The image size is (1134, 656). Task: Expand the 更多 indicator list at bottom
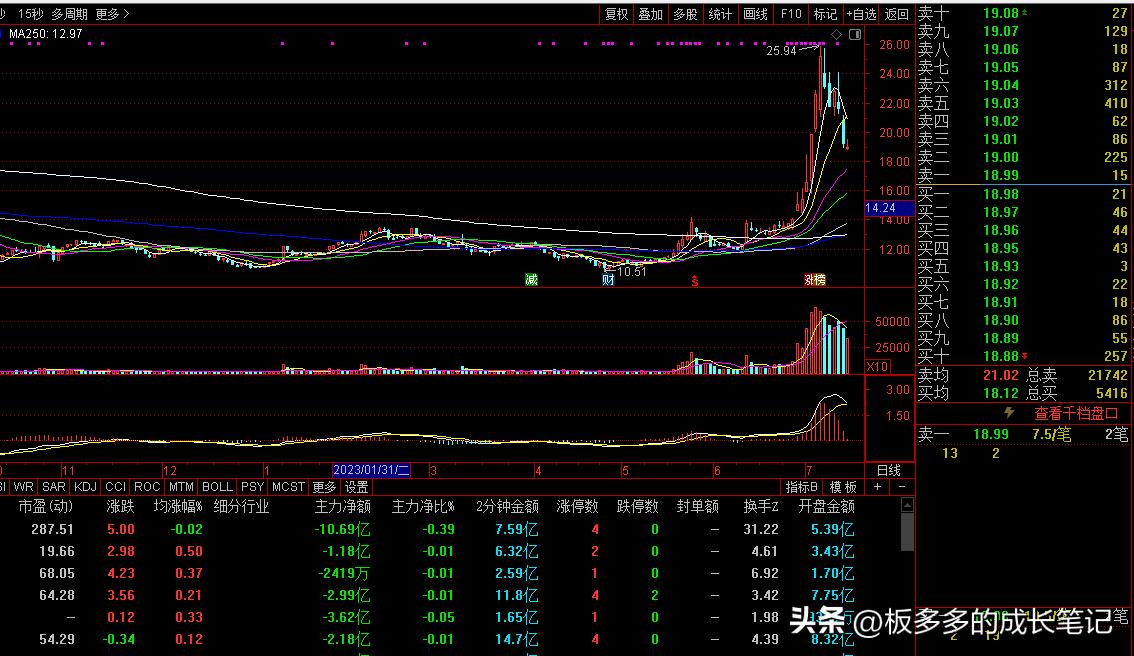325,486
